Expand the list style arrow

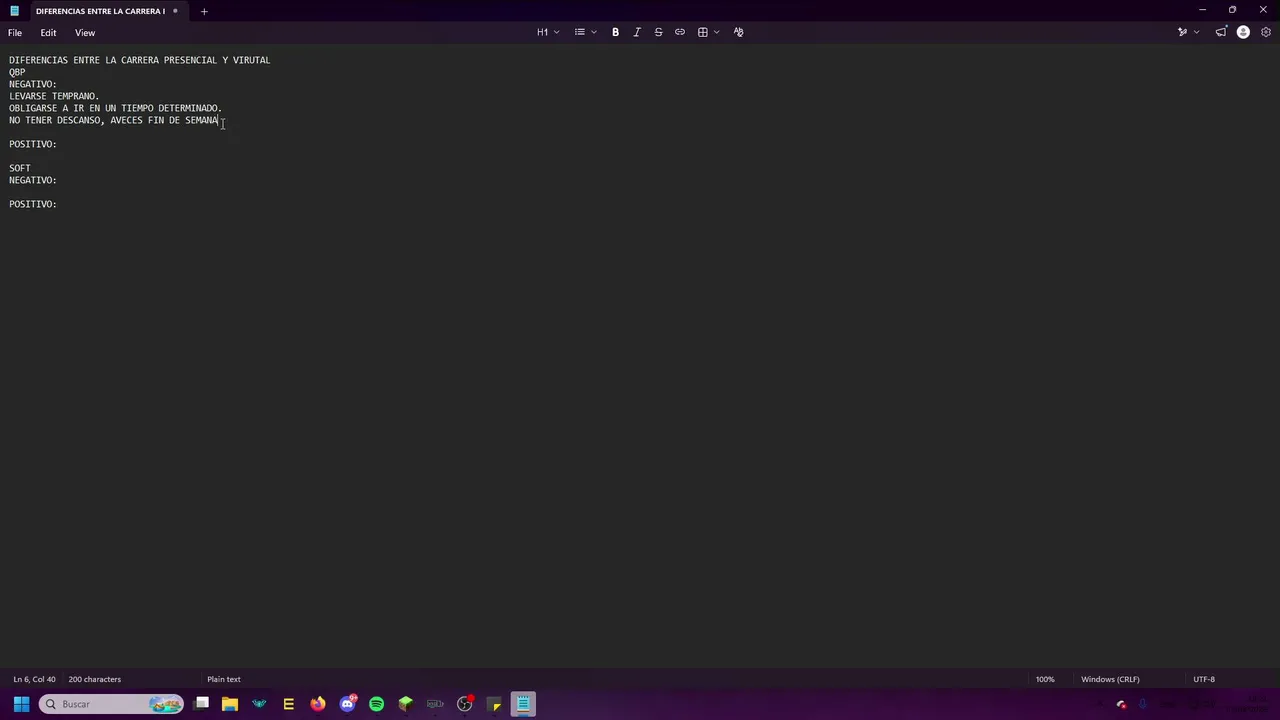pyautogui.click(x=594, y=32)
